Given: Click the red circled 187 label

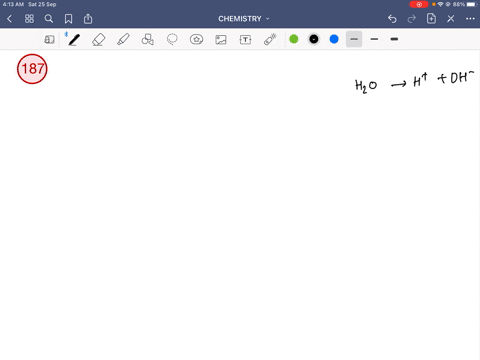Looking at the screenshot, I should point(32,69).
